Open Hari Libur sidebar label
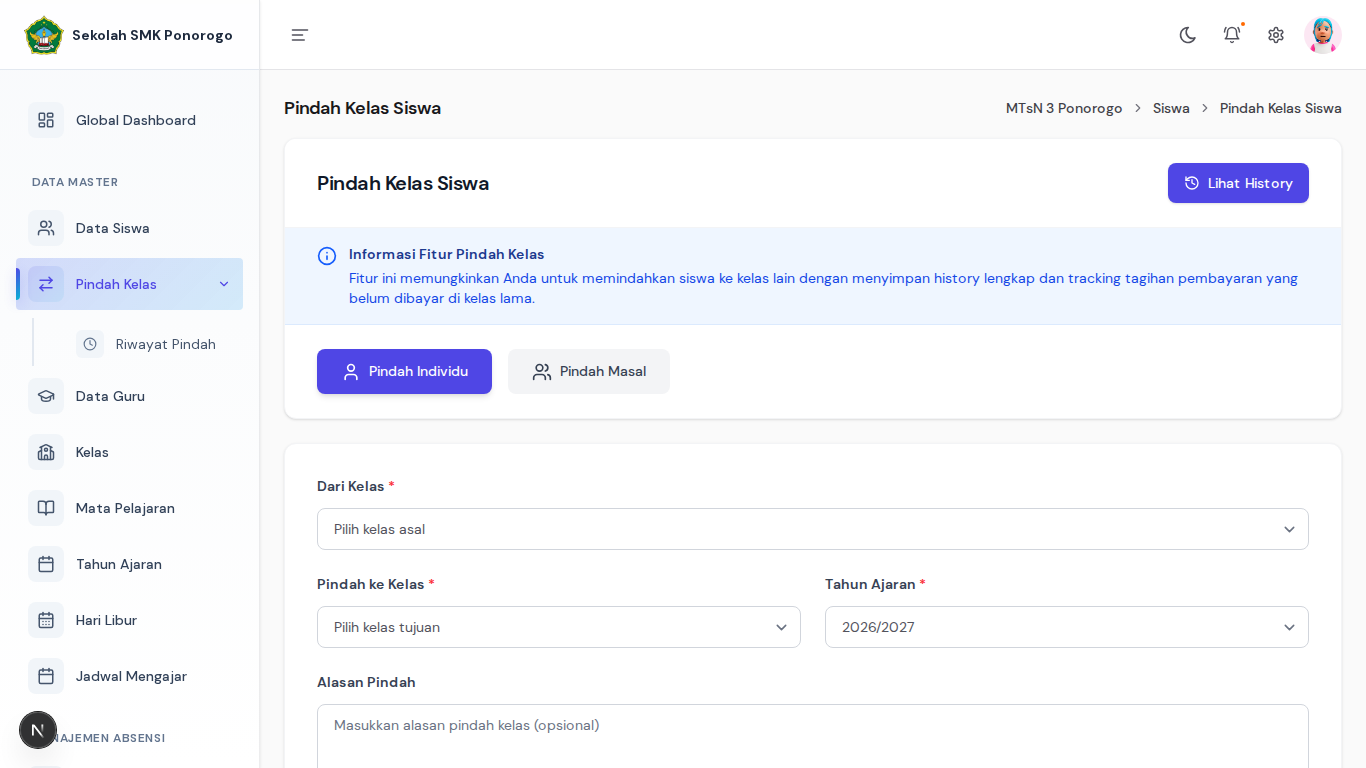This screenshot has width=1366, height=768. [x=106, y=620]
